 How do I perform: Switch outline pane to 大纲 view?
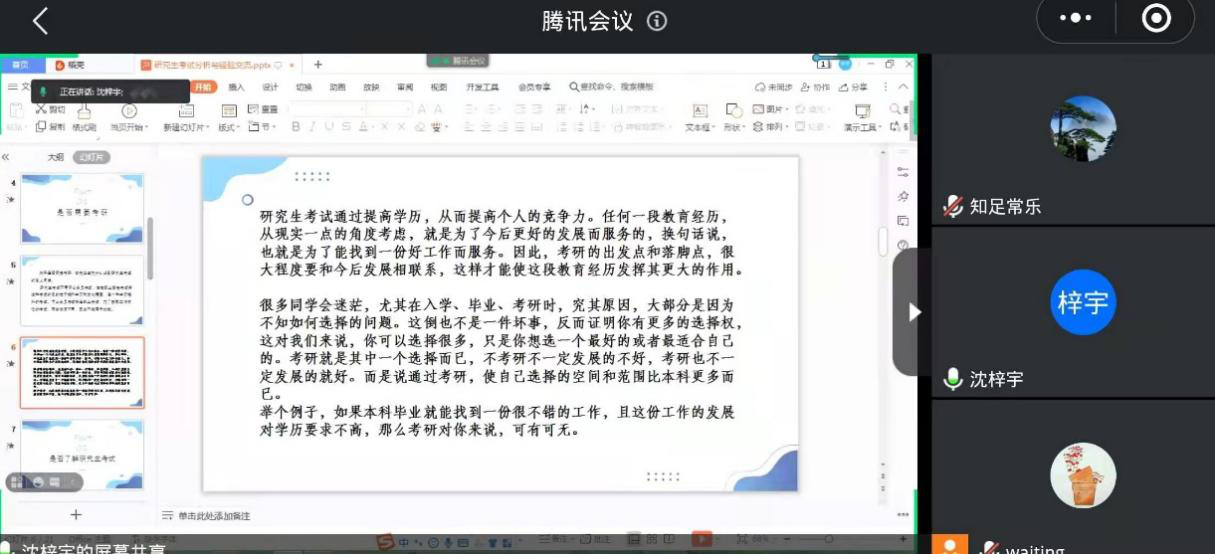[56, 157]
